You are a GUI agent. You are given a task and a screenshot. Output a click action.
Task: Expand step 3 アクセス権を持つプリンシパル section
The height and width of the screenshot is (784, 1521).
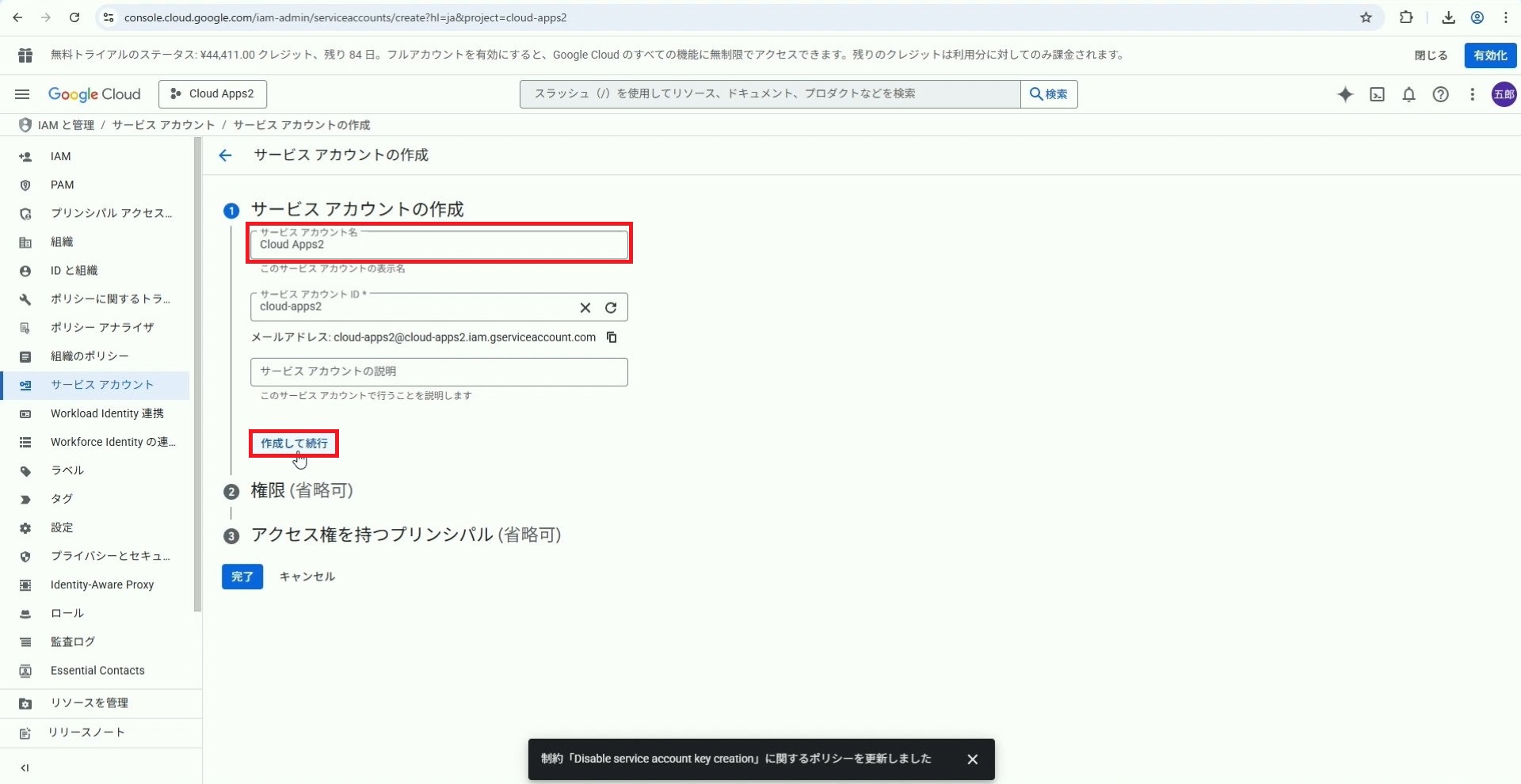405,535
